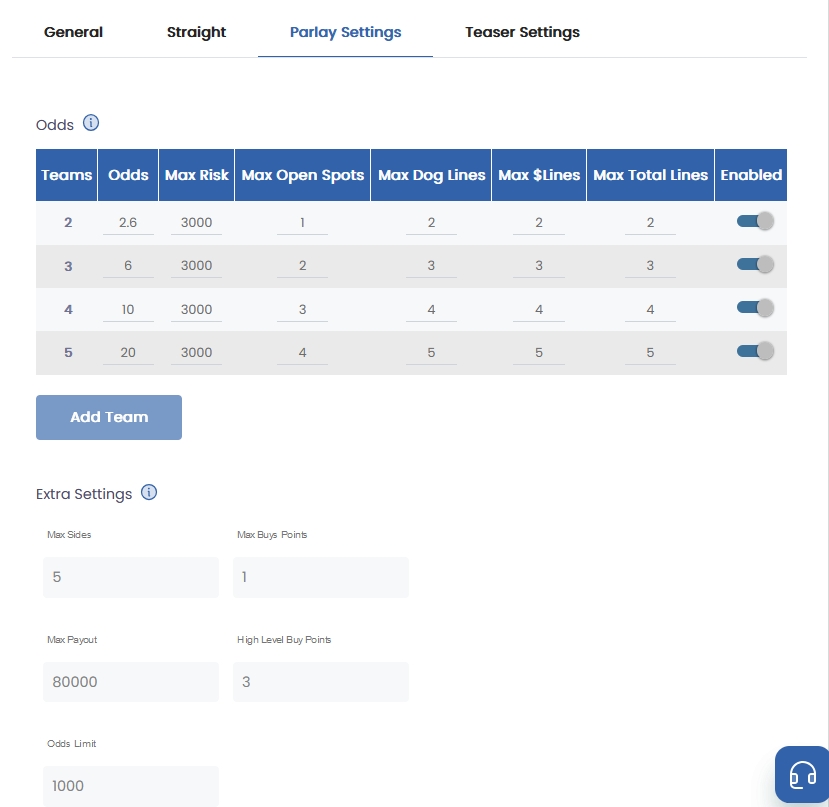Image resolution: width=829 pixels, height=807 pixels.
Task: Toggle the Enabled switch for 2 teams
Action: 755,222
